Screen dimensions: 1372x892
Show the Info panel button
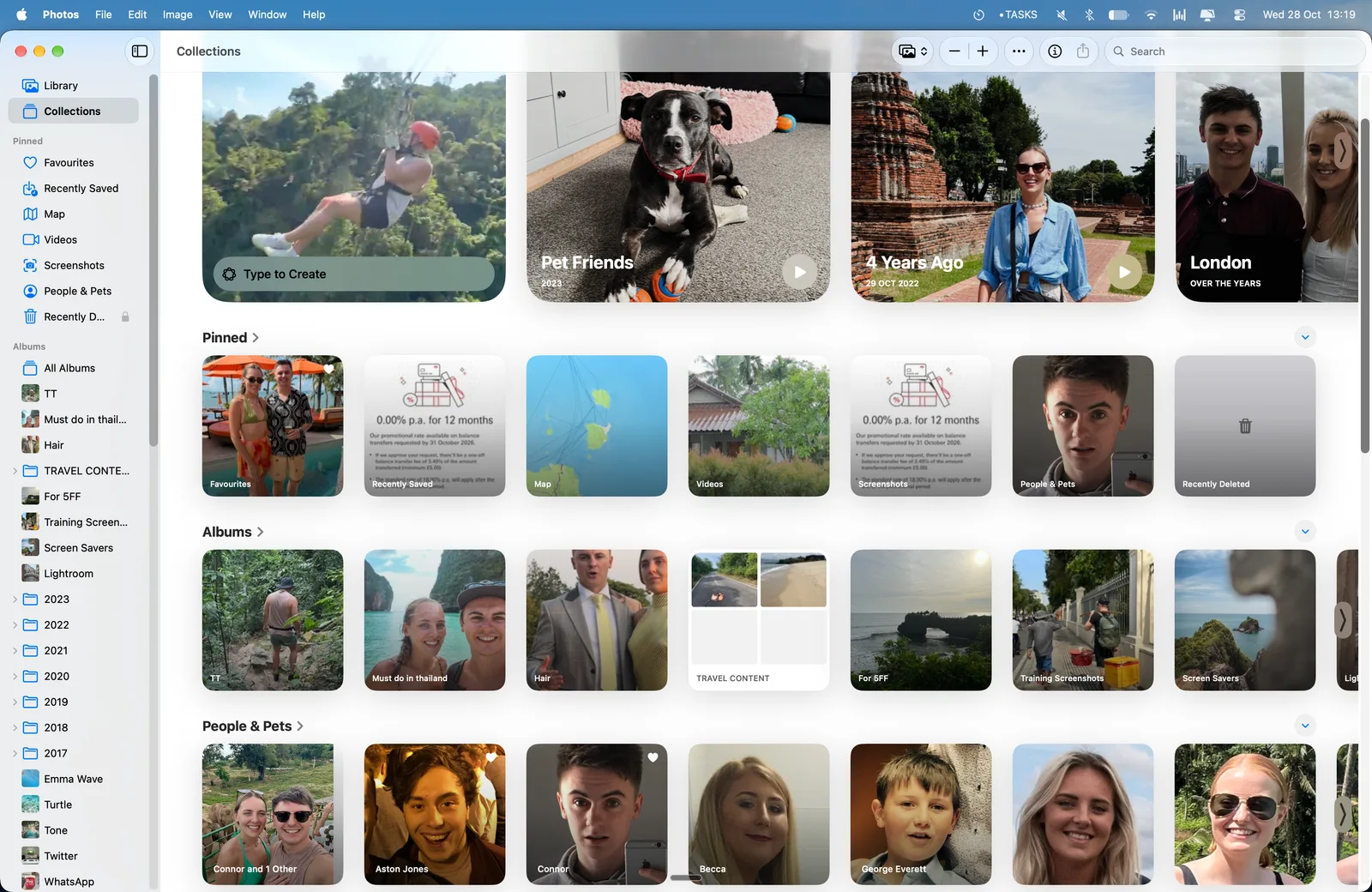[x=1055, y=51]
